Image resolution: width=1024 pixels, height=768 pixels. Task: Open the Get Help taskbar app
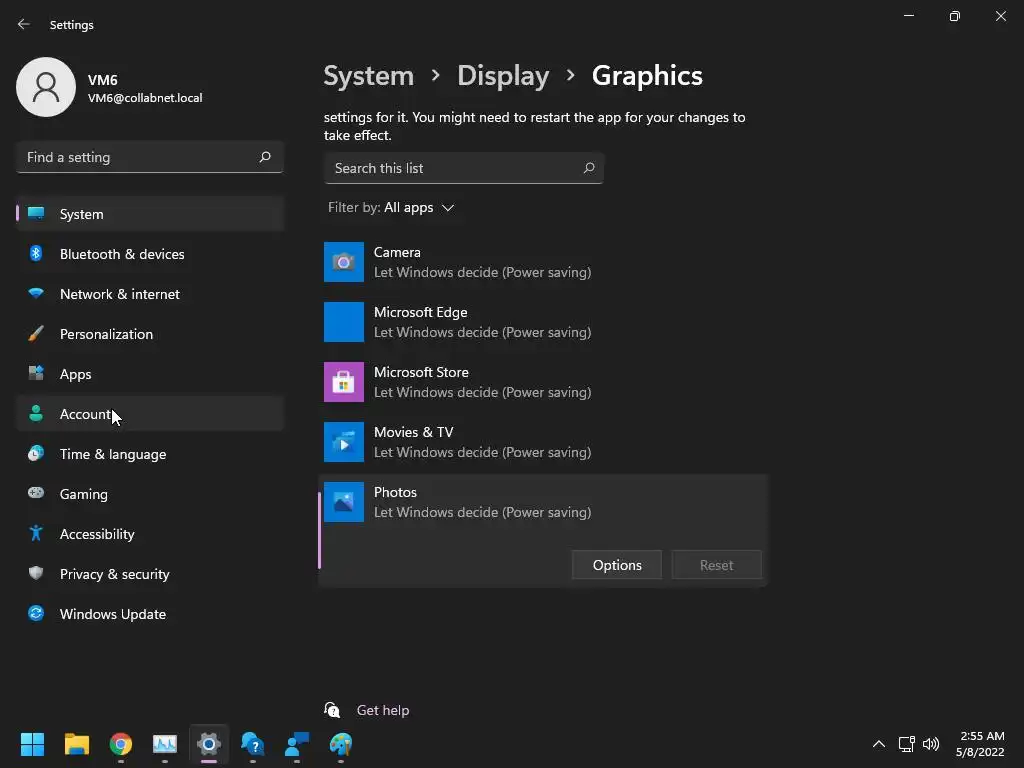click(253, 744)
